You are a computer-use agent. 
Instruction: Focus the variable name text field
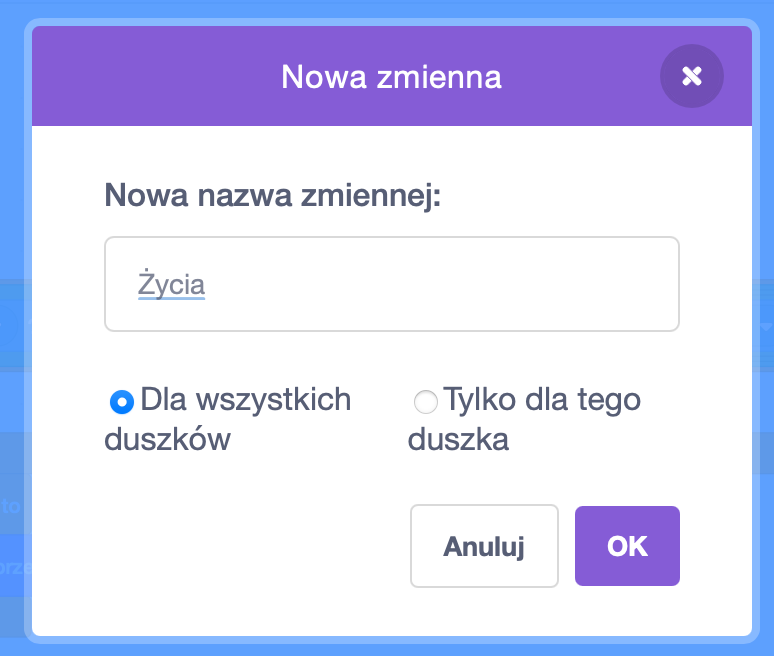pyautogui.click(x=392, y=284)
